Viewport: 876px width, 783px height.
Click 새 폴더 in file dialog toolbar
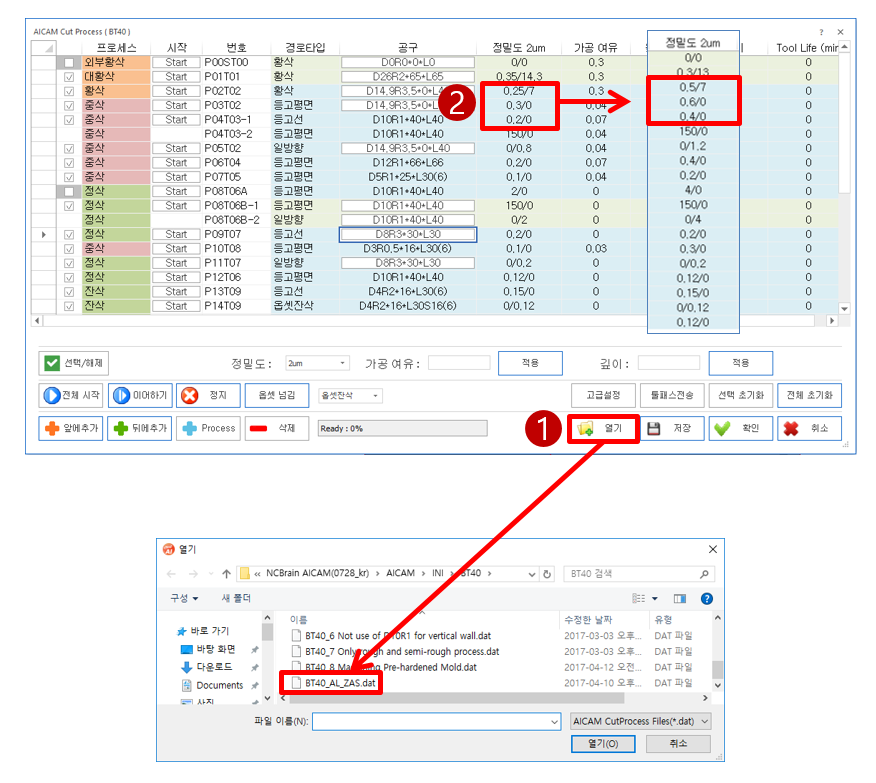tap(238, 598)
